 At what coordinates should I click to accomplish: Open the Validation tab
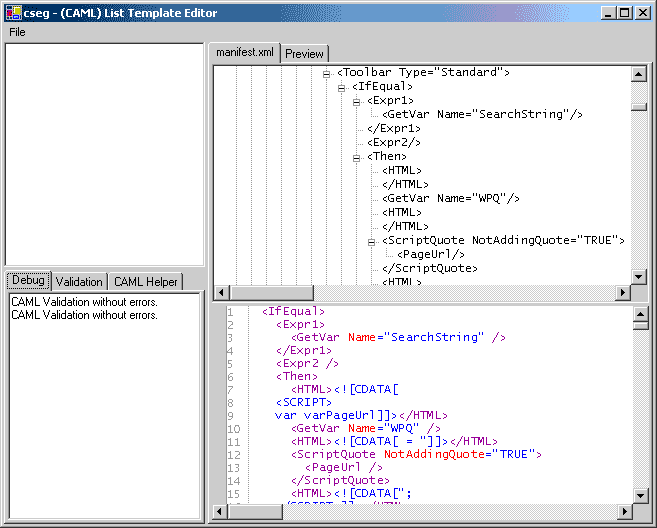79,282
